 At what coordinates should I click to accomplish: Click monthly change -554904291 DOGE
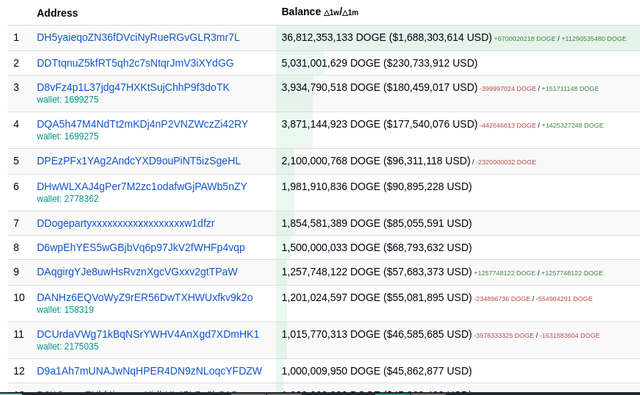564,299
